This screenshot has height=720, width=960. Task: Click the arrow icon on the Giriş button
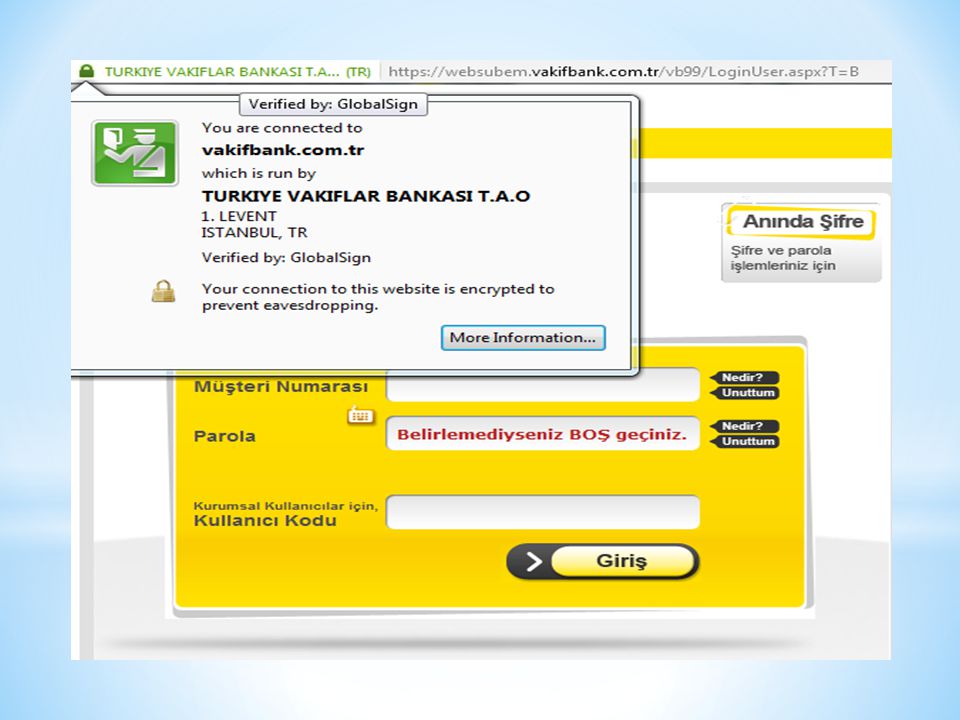(533, 561)
